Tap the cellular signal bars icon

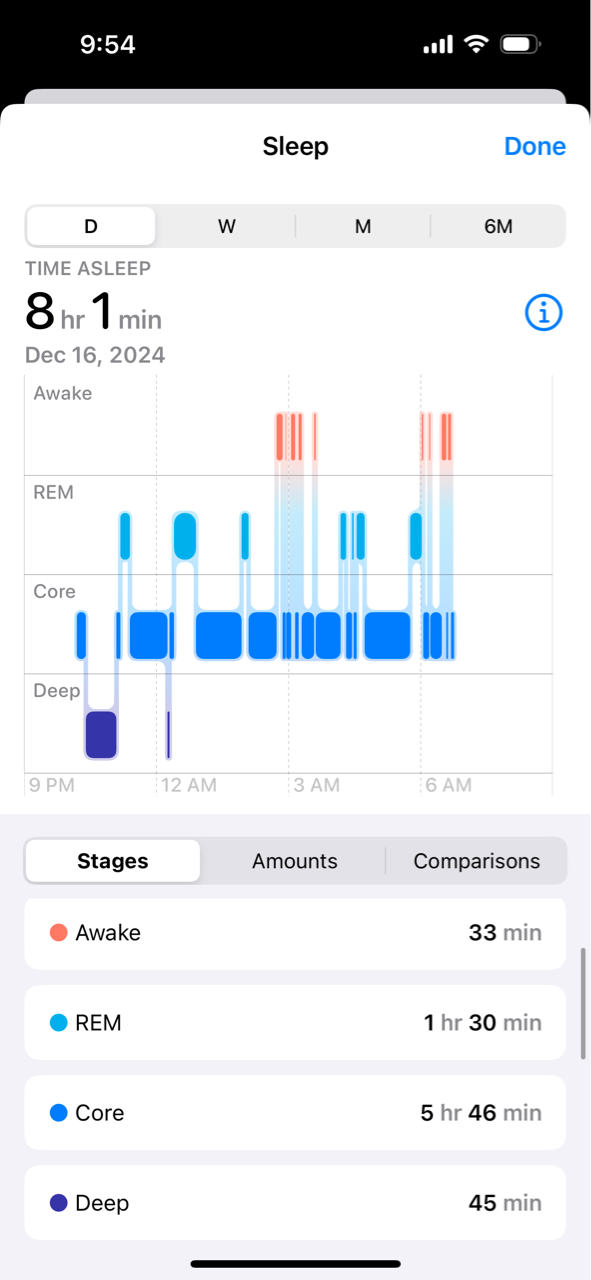[438, 45]
